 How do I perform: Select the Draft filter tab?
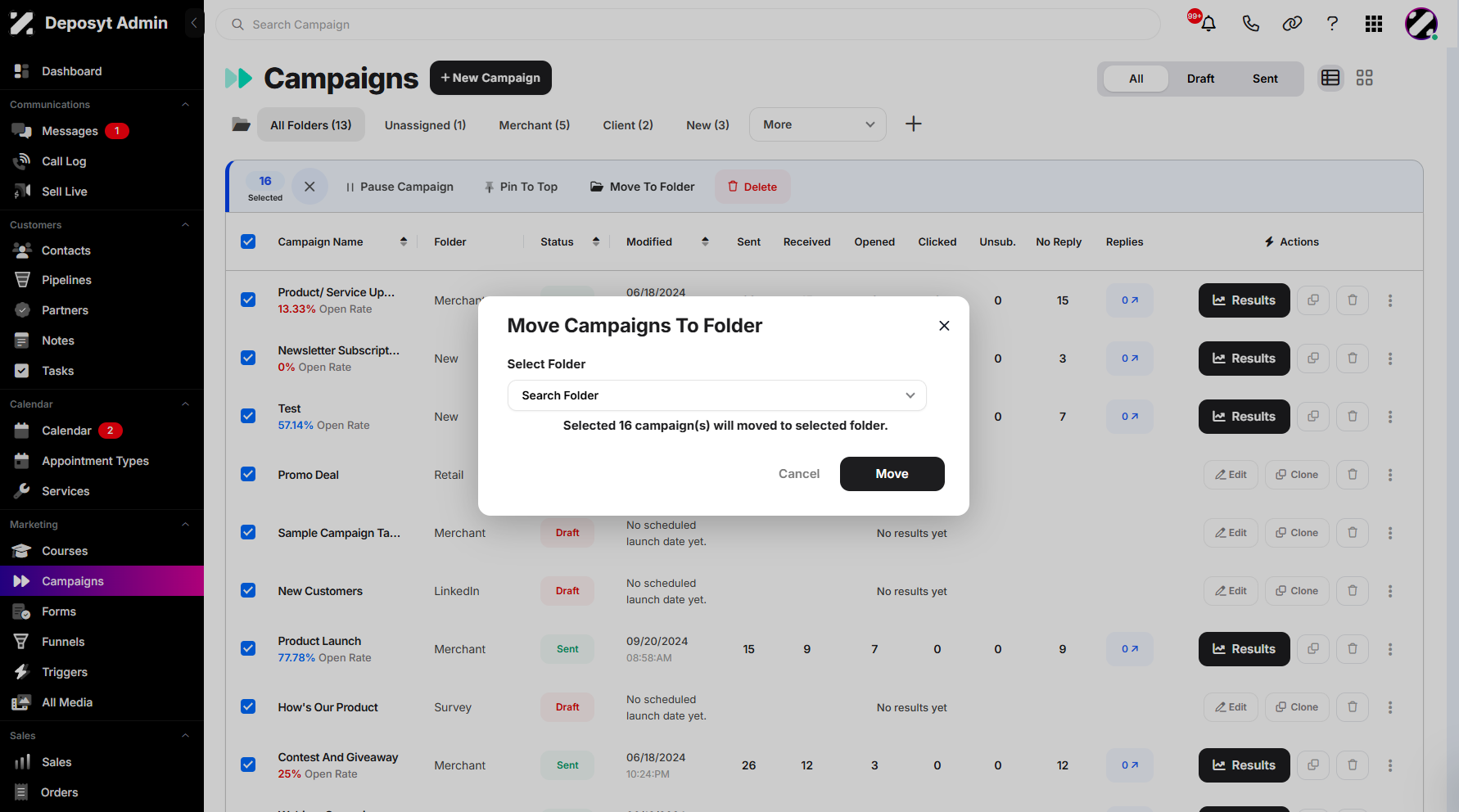click(x=1200, y=79)
